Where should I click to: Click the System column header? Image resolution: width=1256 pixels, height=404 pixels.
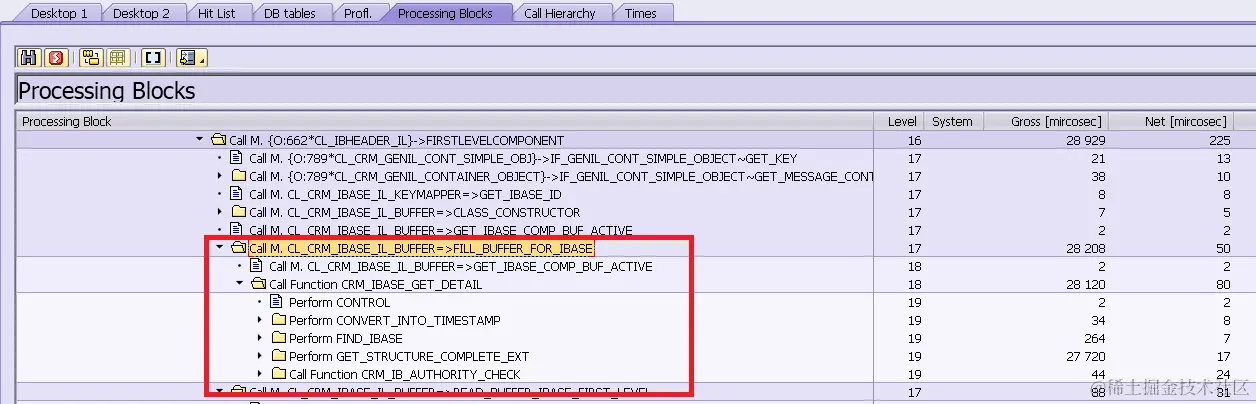pos(952,121)
